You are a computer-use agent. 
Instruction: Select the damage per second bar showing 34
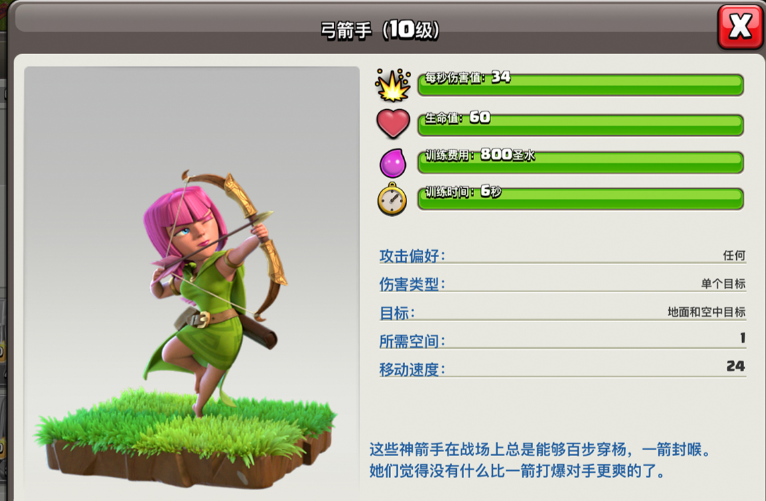coord(580,85)
